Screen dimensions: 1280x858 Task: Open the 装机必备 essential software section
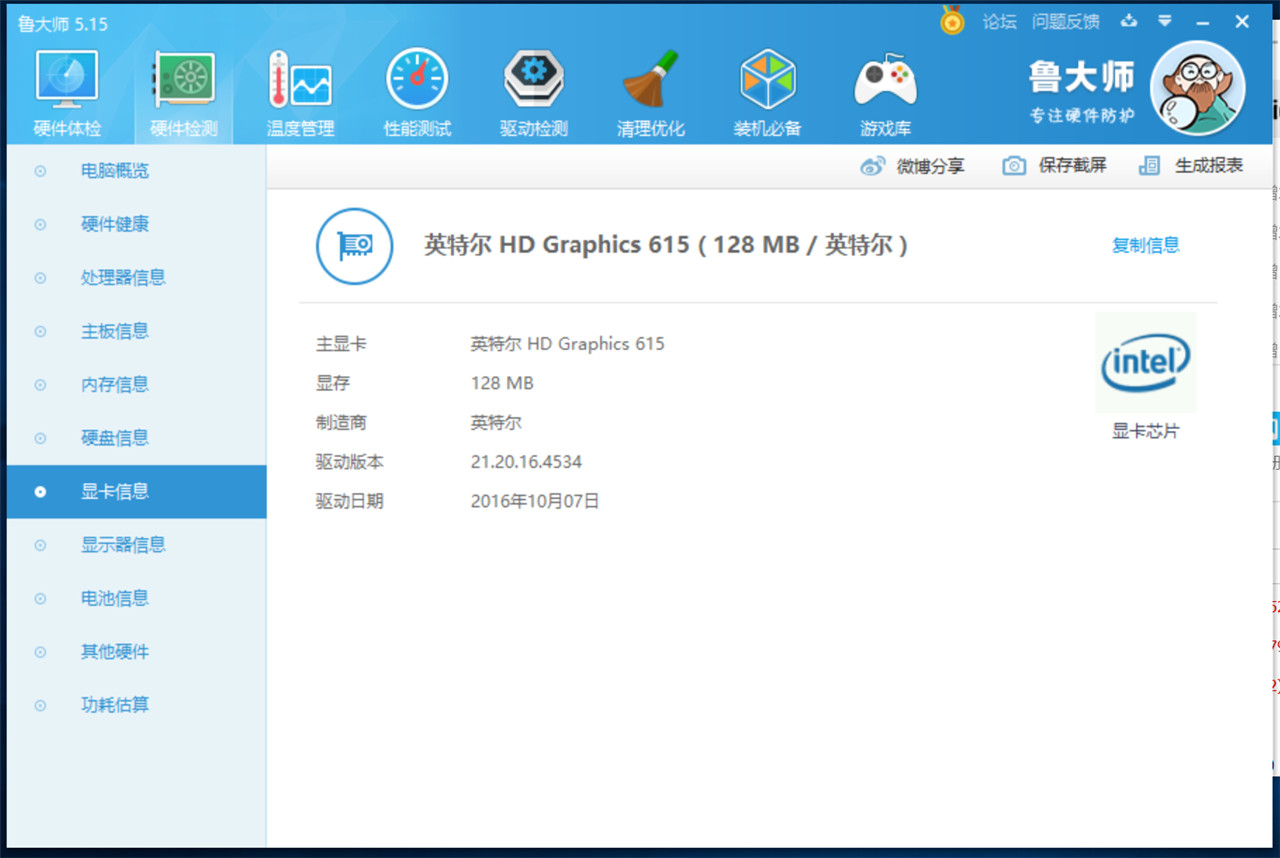(767, 95)
